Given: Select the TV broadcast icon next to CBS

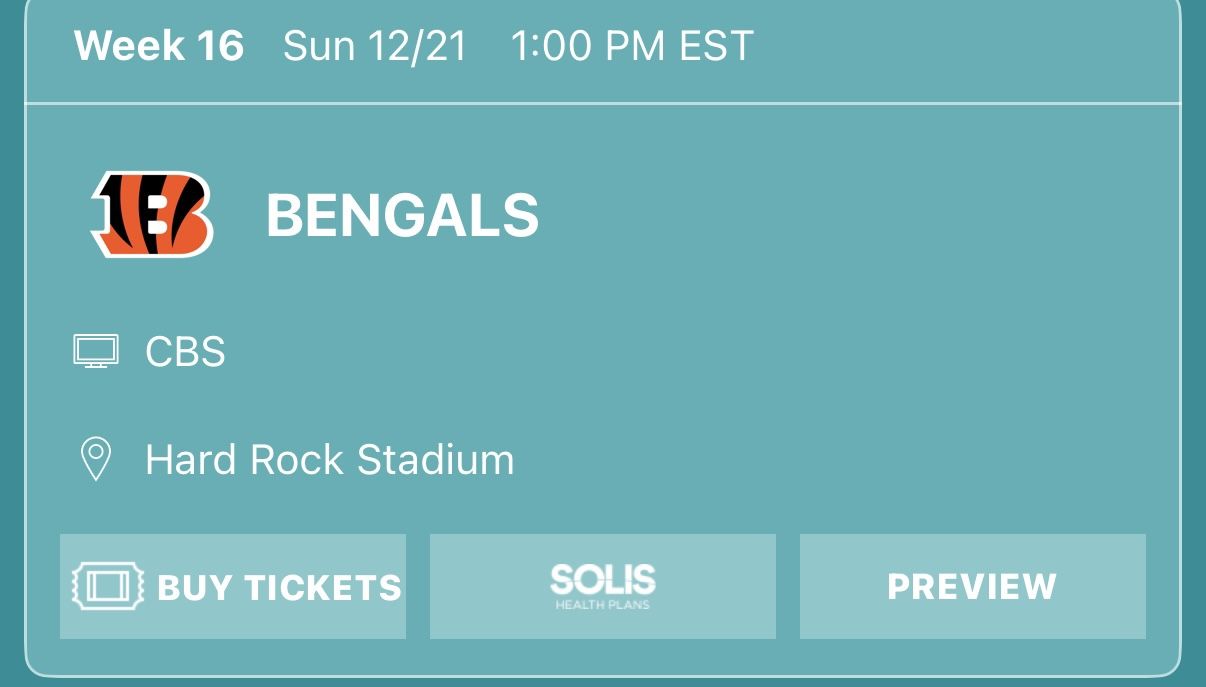Looking at the screenshot, I should click(95, 349).
